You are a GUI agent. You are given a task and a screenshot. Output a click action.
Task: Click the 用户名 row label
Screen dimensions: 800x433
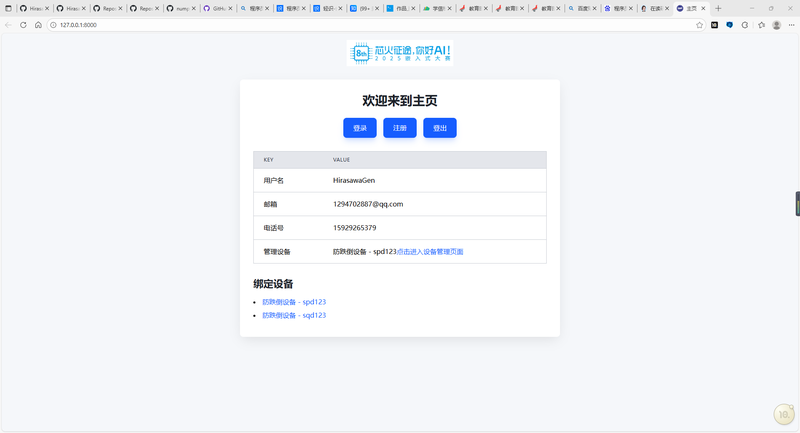[x=273, y=181]
